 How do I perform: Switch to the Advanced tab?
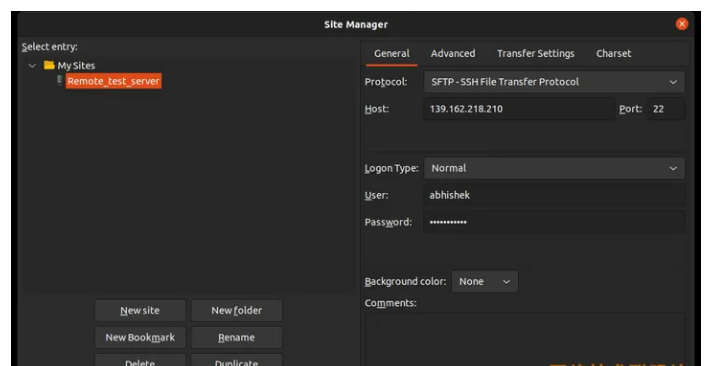coord(453,54)
